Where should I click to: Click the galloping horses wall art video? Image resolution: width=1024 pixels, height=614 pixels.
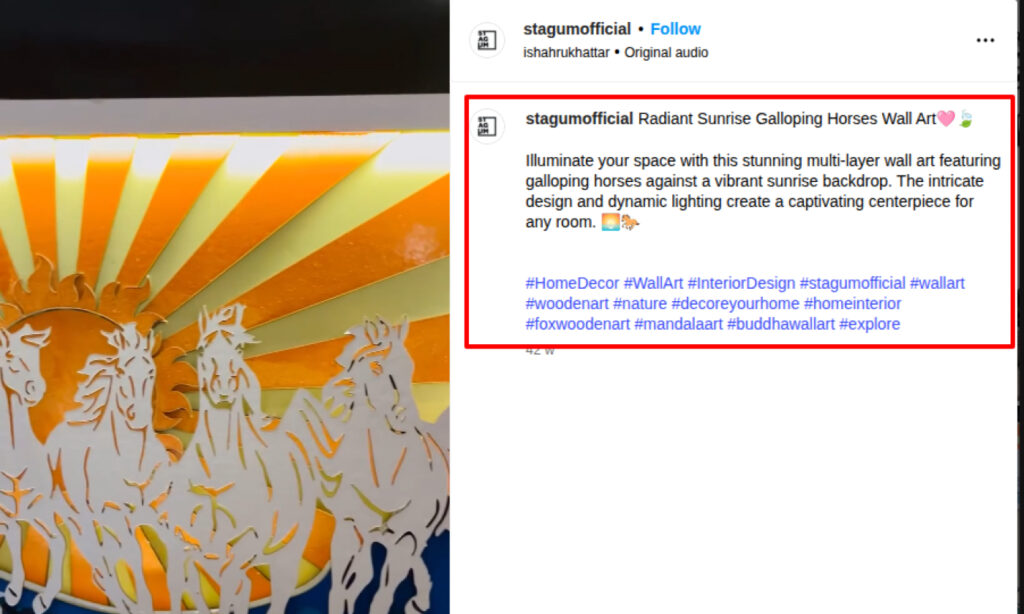click(x=225, y=307)
